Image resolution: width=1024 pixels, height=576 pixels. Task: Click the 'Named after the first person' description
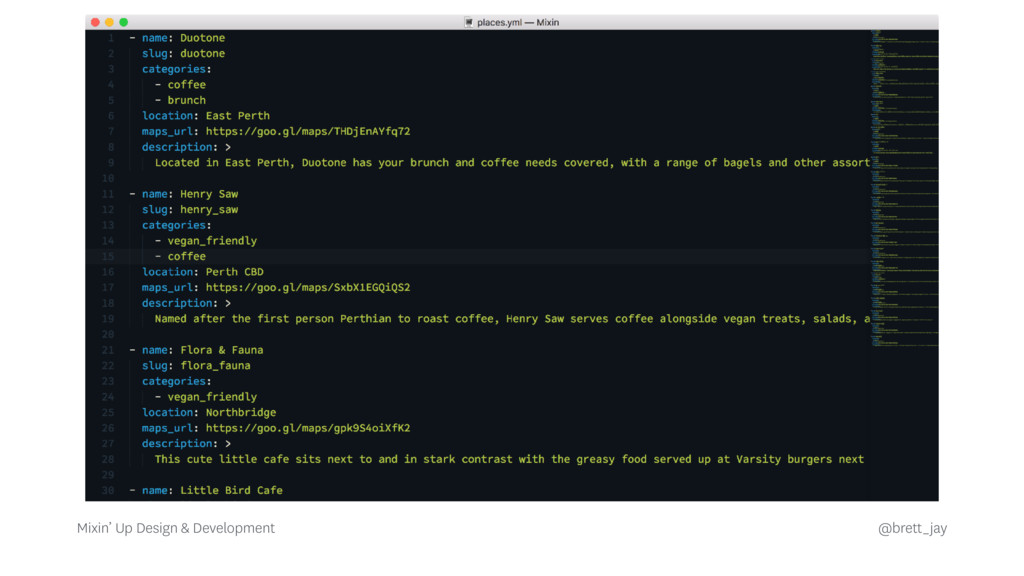tap(512, 319)
